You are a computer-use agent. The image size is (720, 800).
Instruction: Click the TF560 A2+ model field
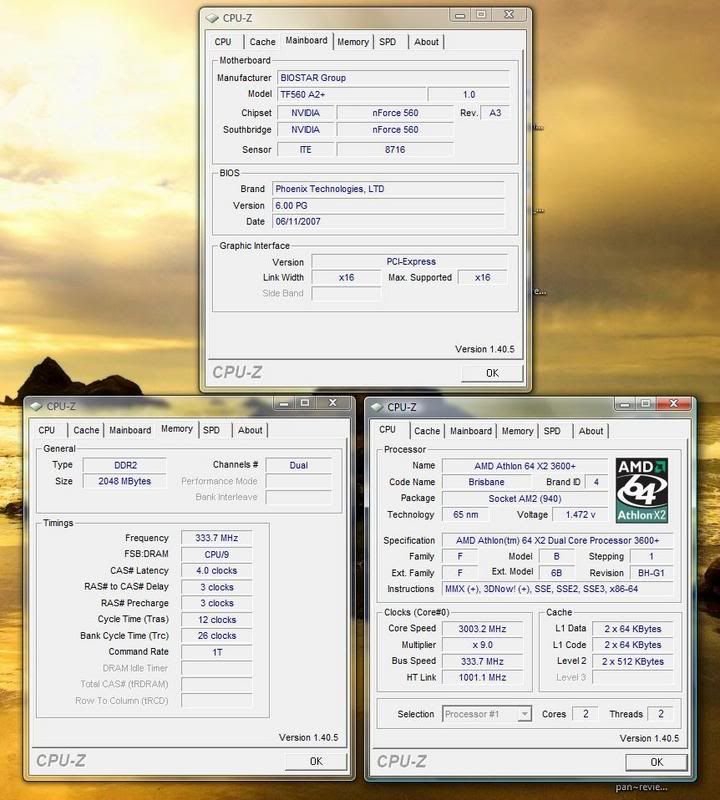[x=352, y=94]
